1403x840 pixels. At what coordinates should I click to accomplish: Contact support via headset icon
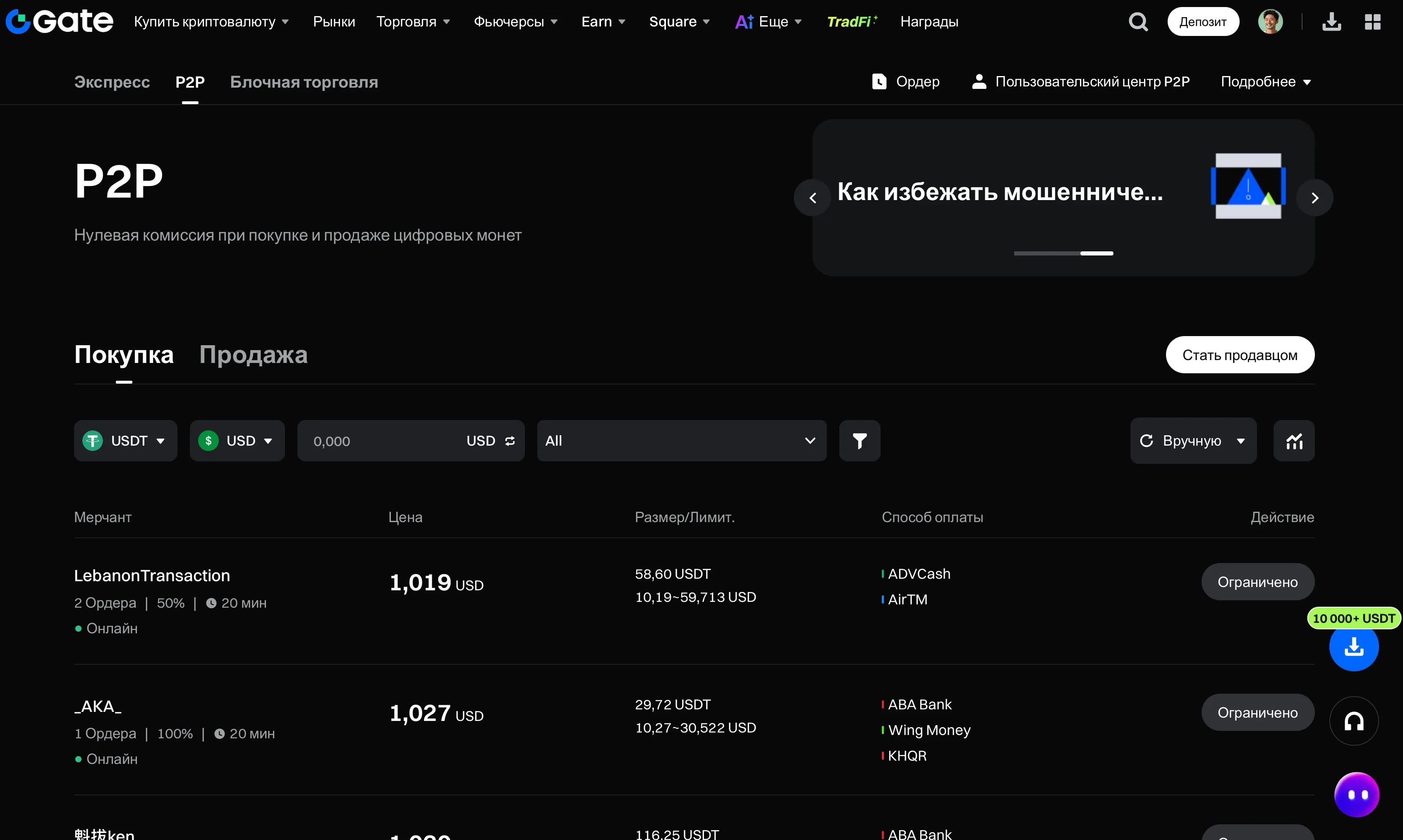pyautogui.click(x=1354, y=721)
